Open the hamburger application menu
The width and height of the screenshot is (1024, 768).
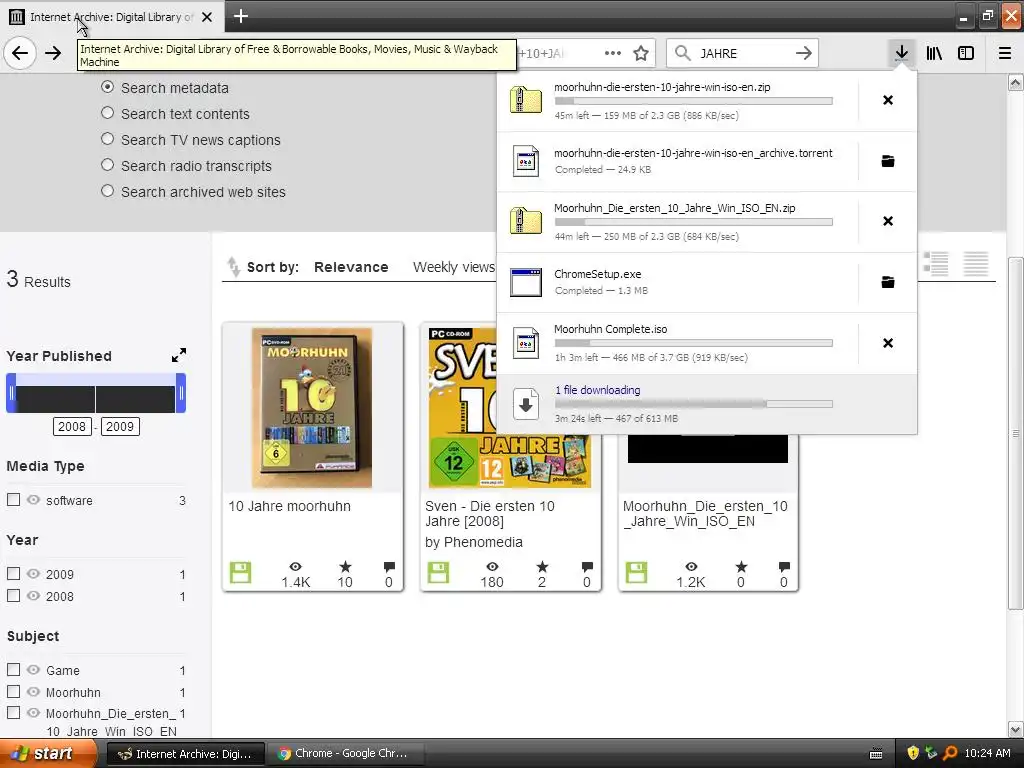click(x=1004, y=53)
